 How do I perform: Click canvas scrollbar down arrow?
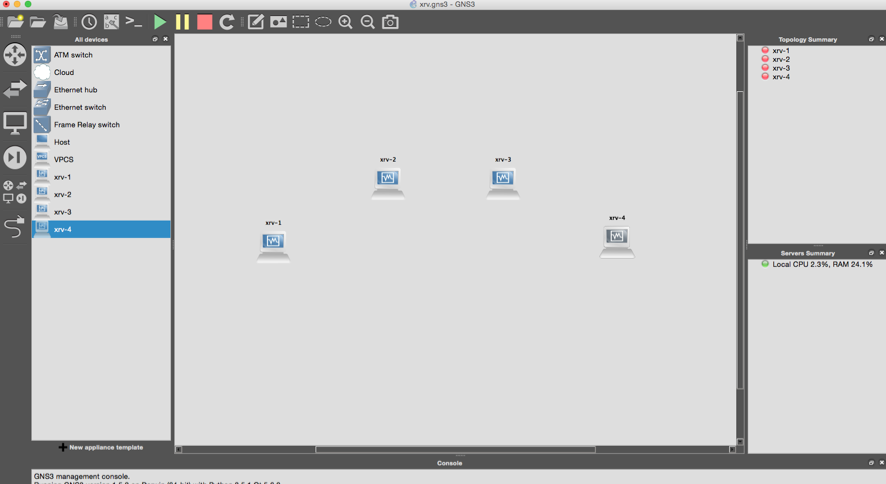(740, 442)
